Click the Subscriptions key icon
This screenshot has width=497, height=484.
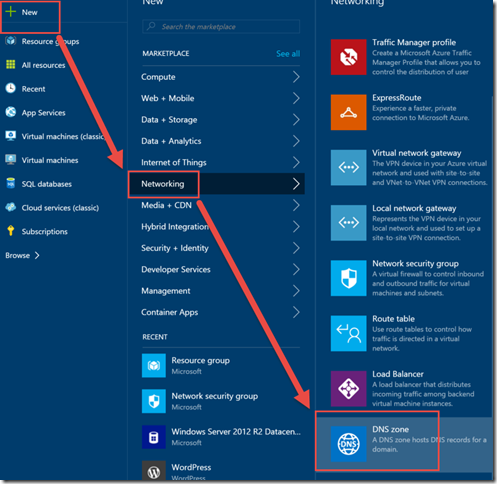(x=11, y=231)
